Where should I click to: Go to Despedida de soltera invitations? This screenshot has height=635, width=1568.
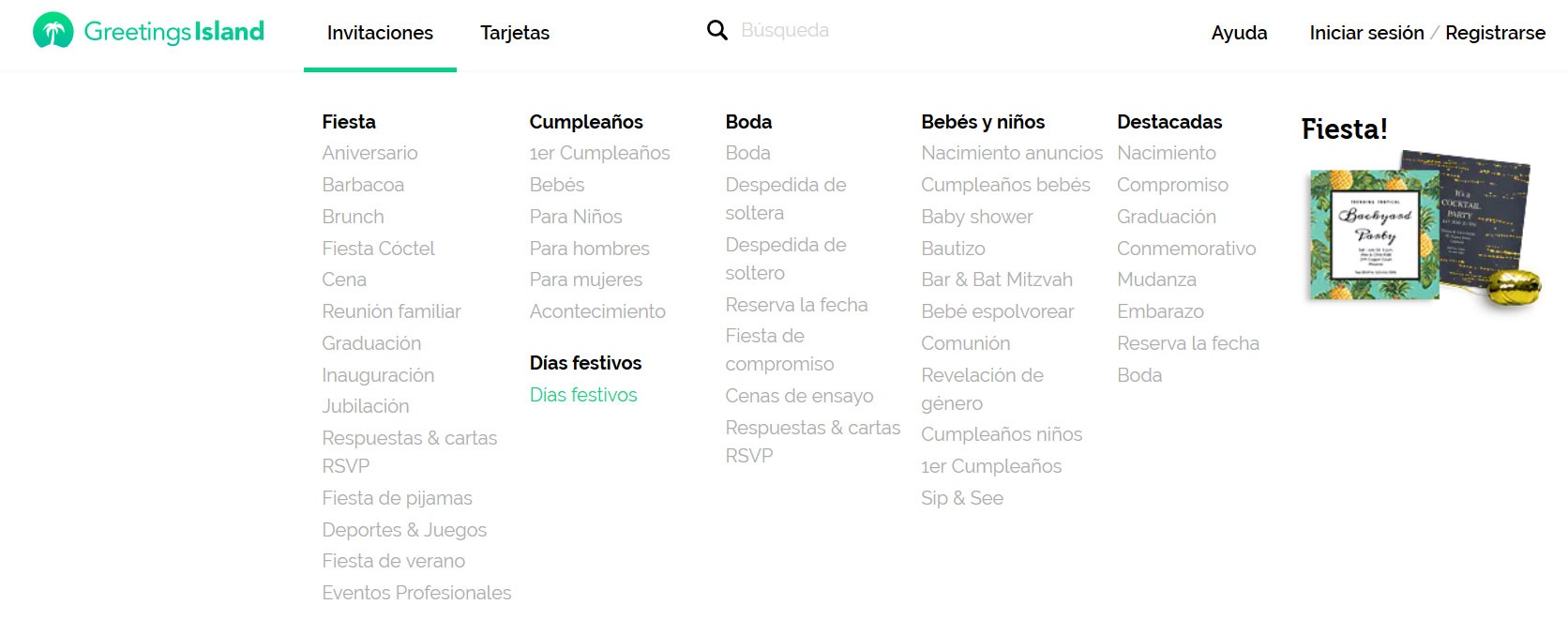[x=785, y=198]
